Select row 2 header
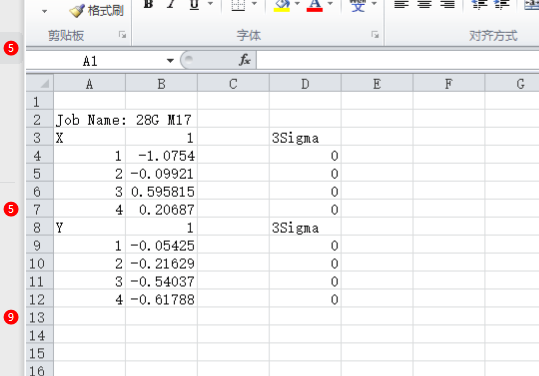This screenshot has height=376, width=539. click(40, 120)
